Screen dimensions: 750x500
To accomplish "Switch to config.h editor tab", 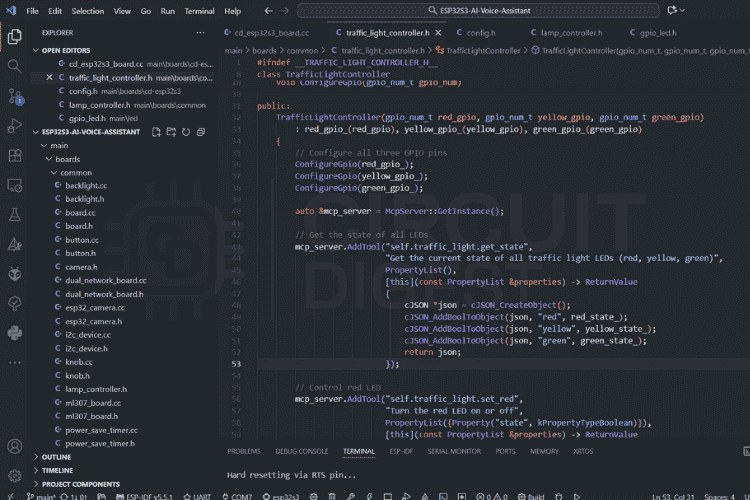I will 480,32.
